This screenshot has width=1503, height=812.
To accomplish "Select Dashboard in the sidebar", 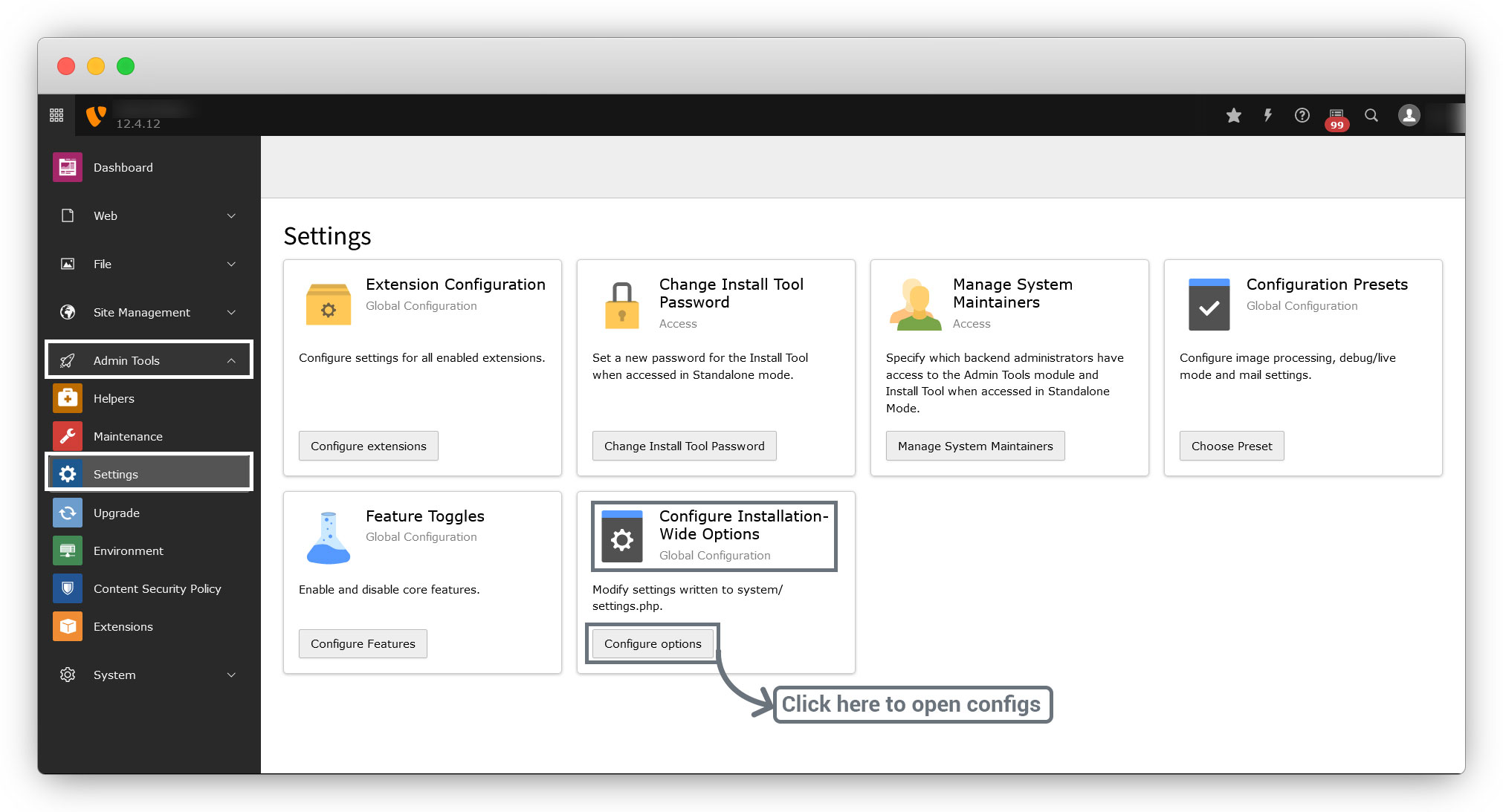I will click(123, 167).
